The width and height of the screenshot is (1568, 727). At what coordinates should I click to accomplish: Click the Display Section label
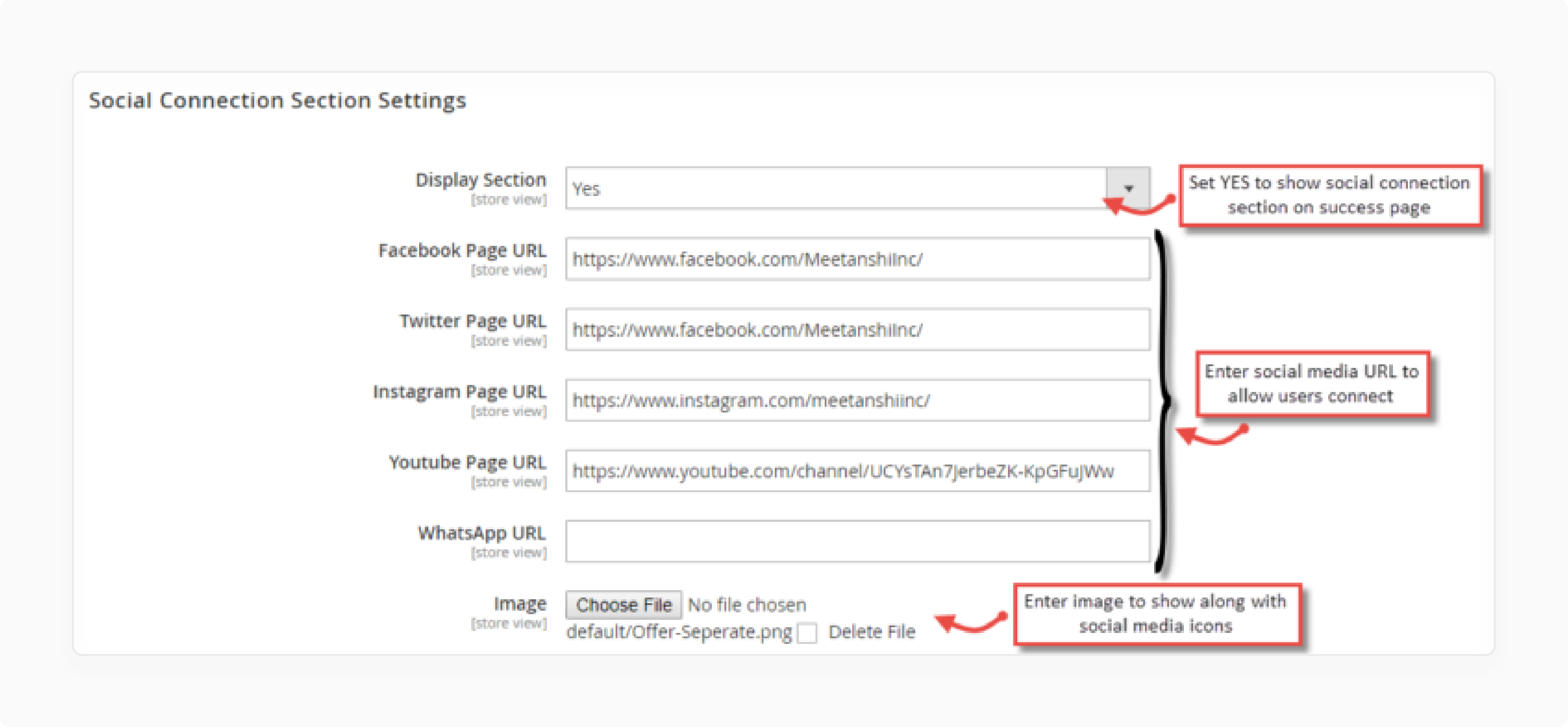click(481, 179)
